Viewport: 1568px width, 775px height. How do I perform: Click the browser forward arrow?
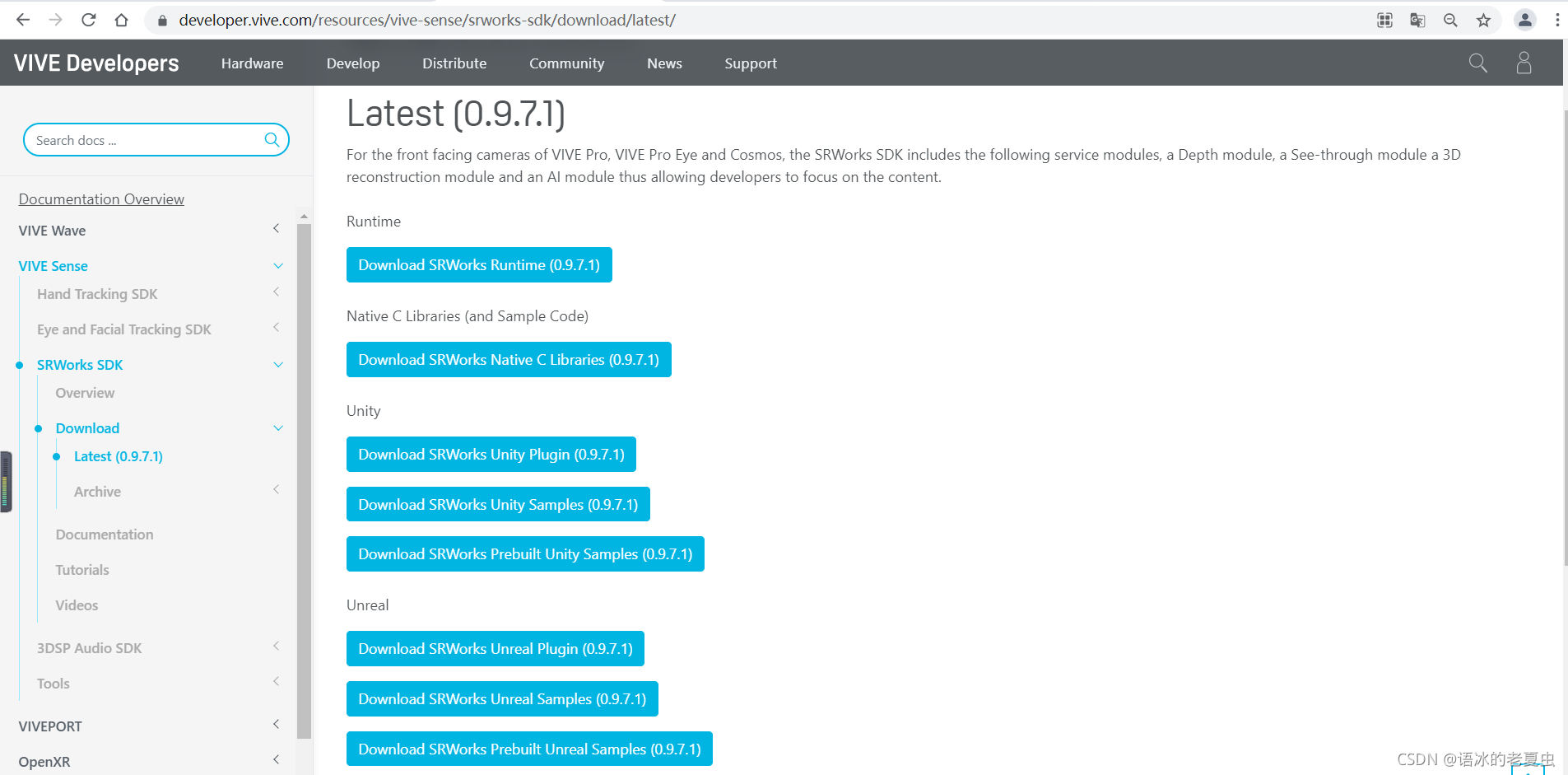click(x=55, y=20)
